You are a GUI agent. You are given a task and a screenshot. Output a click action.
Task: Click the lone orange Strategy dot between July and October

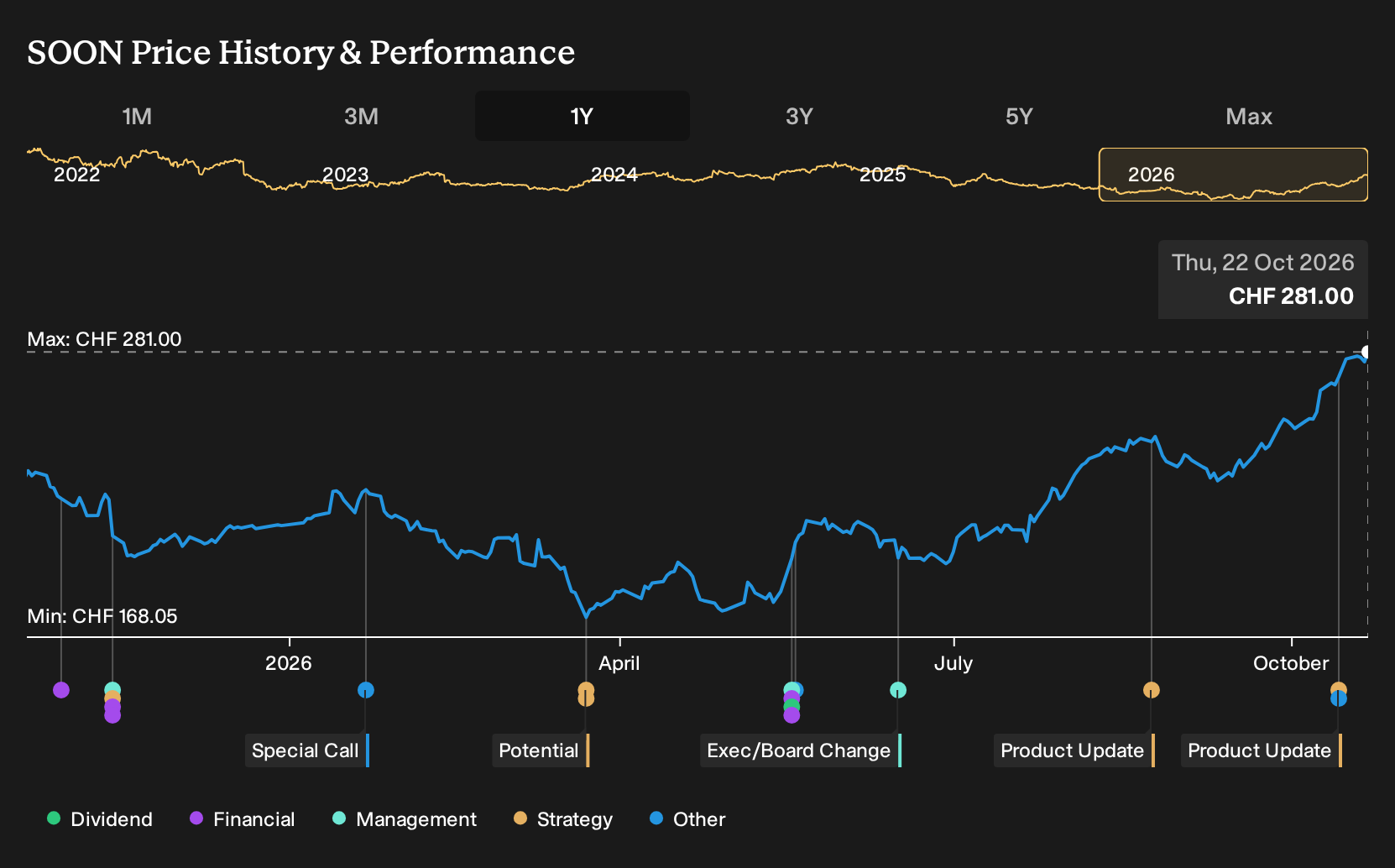coord(1152,690)
